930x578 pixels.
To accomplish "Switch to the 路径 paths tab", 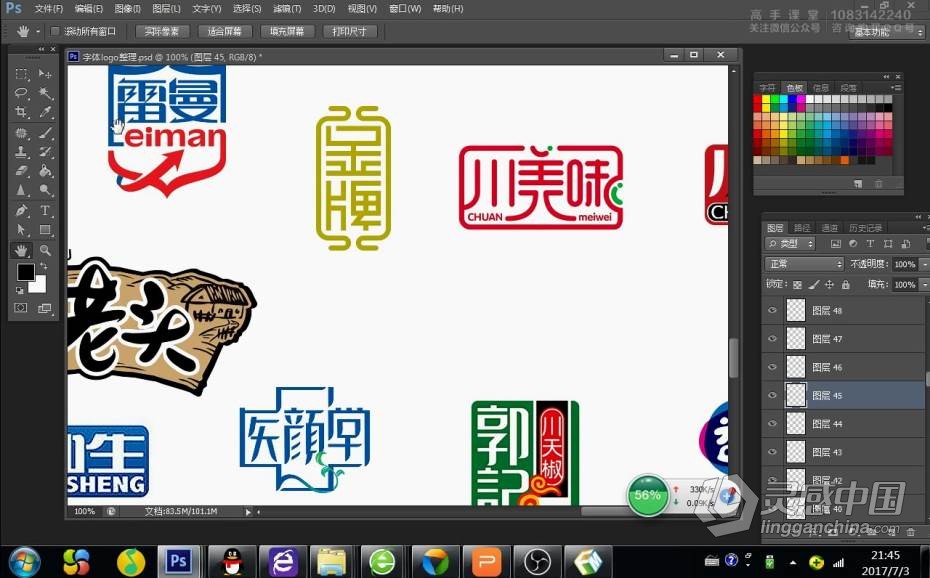I will [802, 228].
